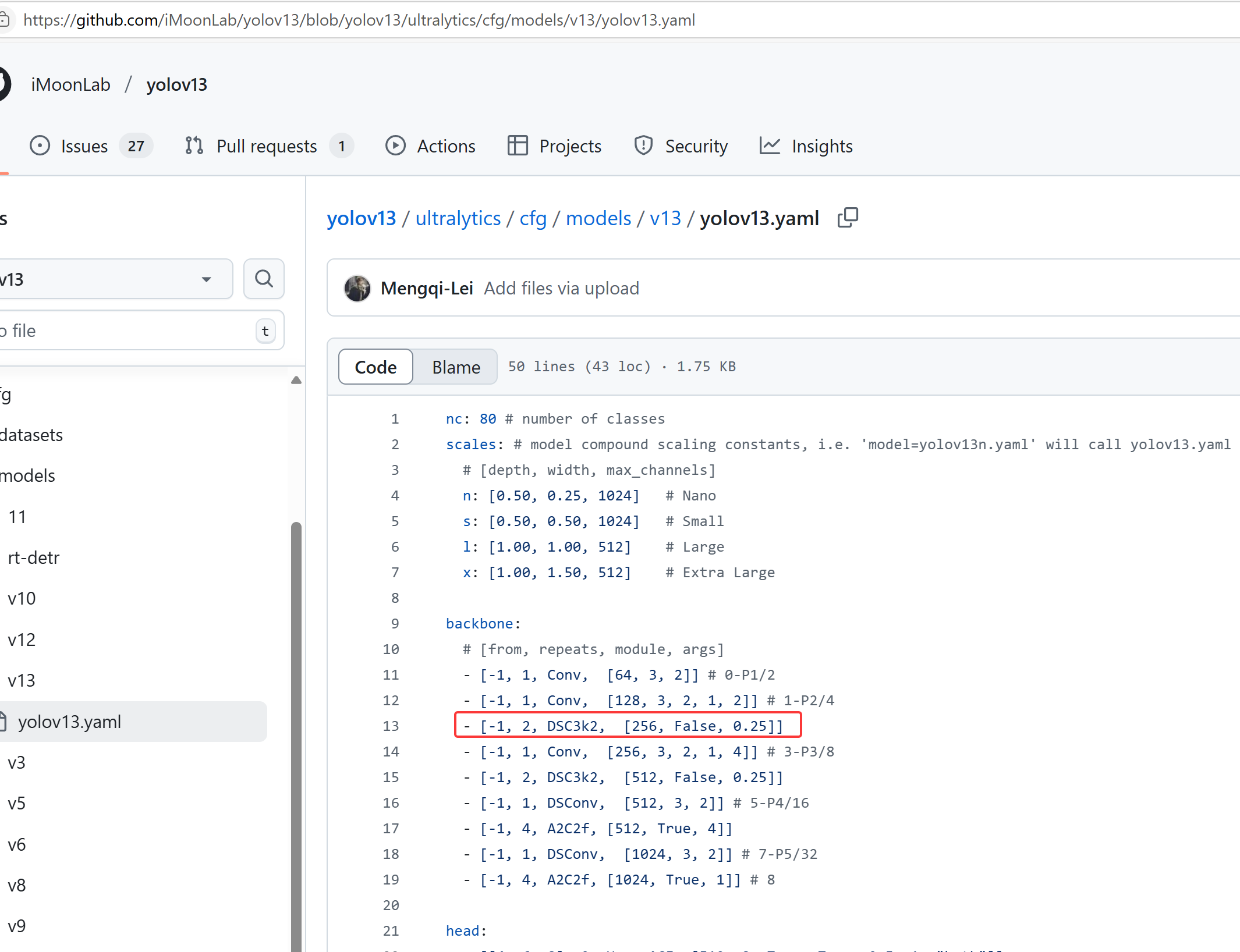The width and height of the screenshot is (1240, 952).
Task: Click line number 17
Action: 391,829
